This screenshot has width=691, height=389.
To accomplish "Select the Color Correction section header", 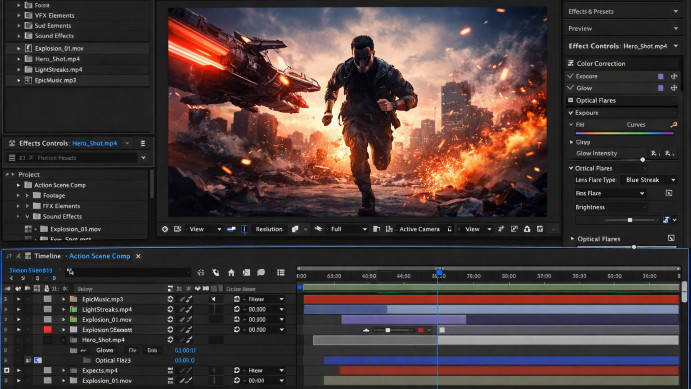I will [622, 63].
